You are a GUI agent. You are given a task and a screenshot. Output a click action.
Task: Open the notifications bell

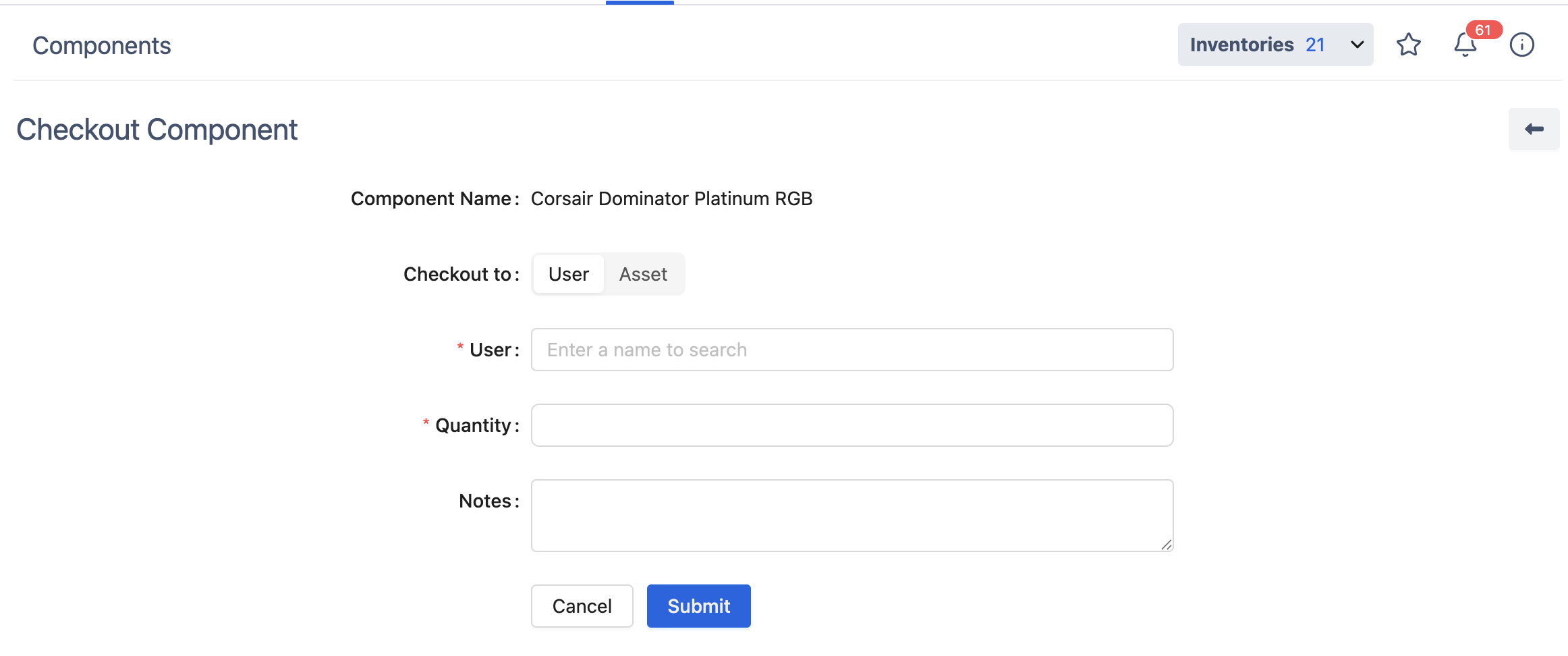(x=1464, y=46)
